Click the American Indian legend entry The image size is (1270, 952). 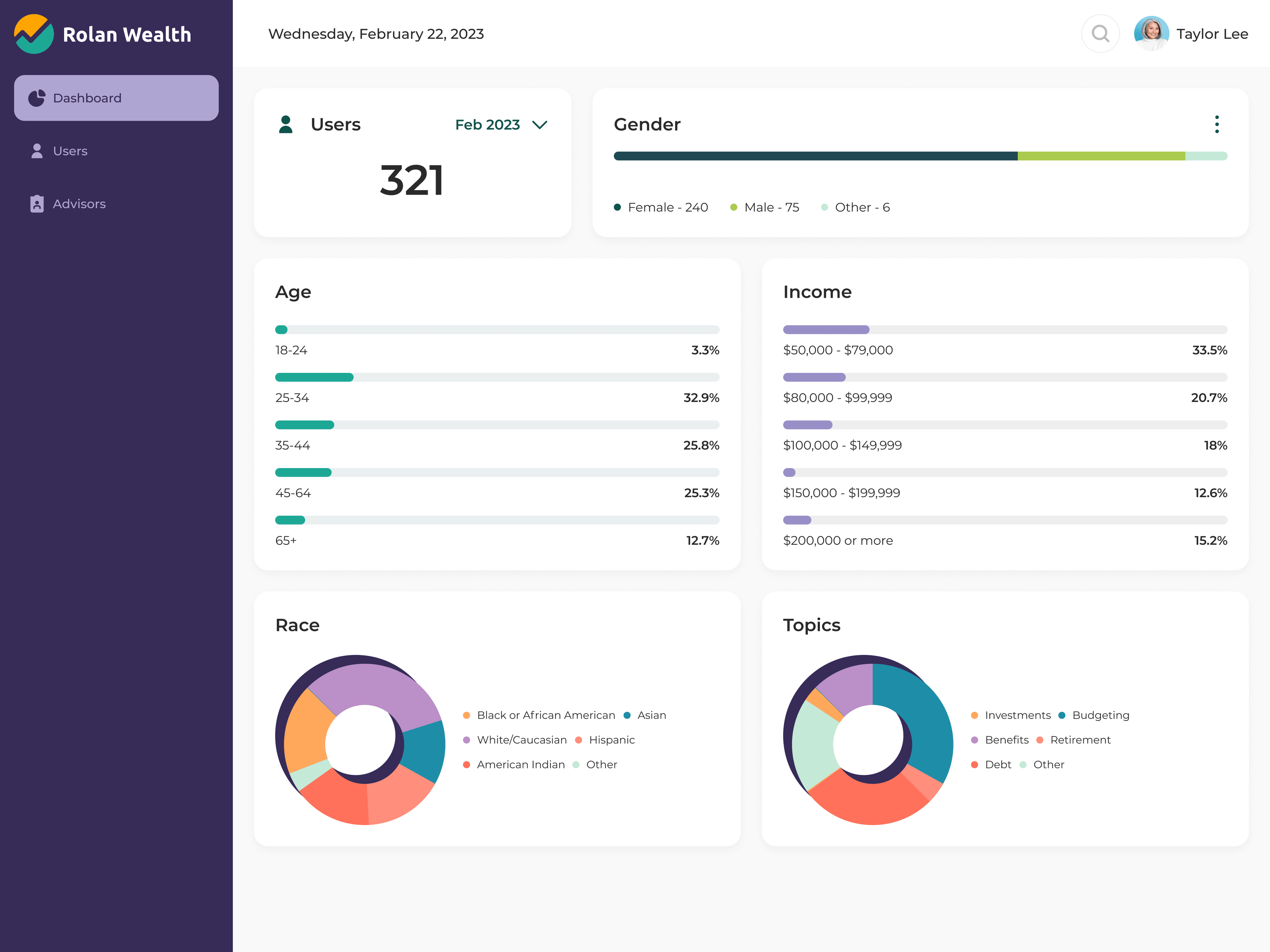(513, 765)
